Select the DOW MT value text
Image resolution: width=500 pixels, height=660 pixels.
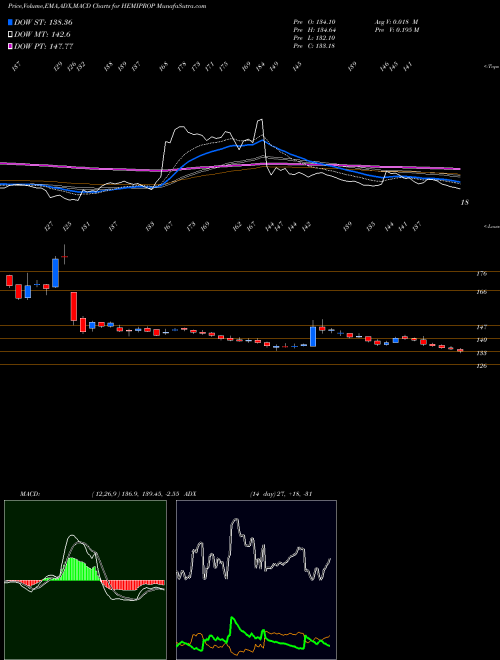tap(60, 35)
